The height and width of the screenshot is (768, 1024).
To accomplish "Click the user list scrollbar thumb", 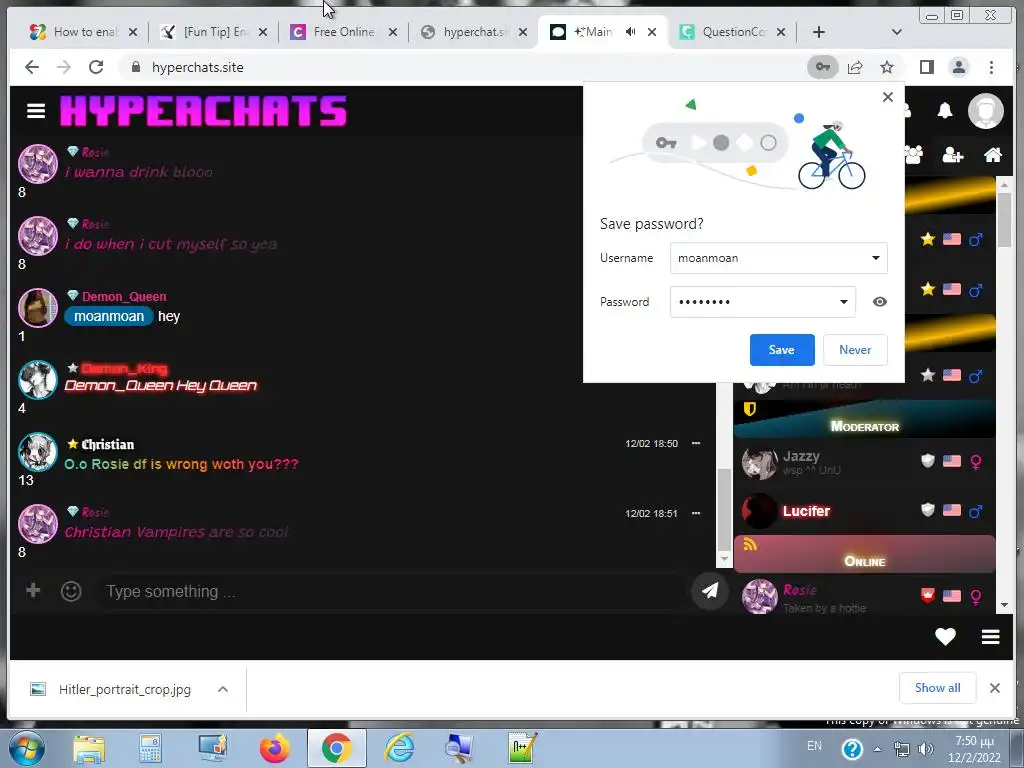I will point(1004,220).
